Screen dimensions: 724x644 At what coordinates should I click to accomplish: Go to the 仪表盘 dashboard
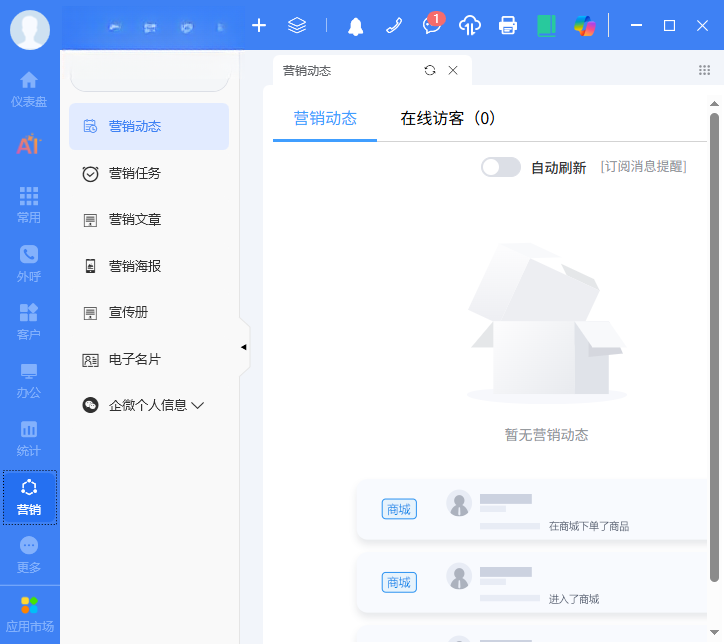click(29, 90)
